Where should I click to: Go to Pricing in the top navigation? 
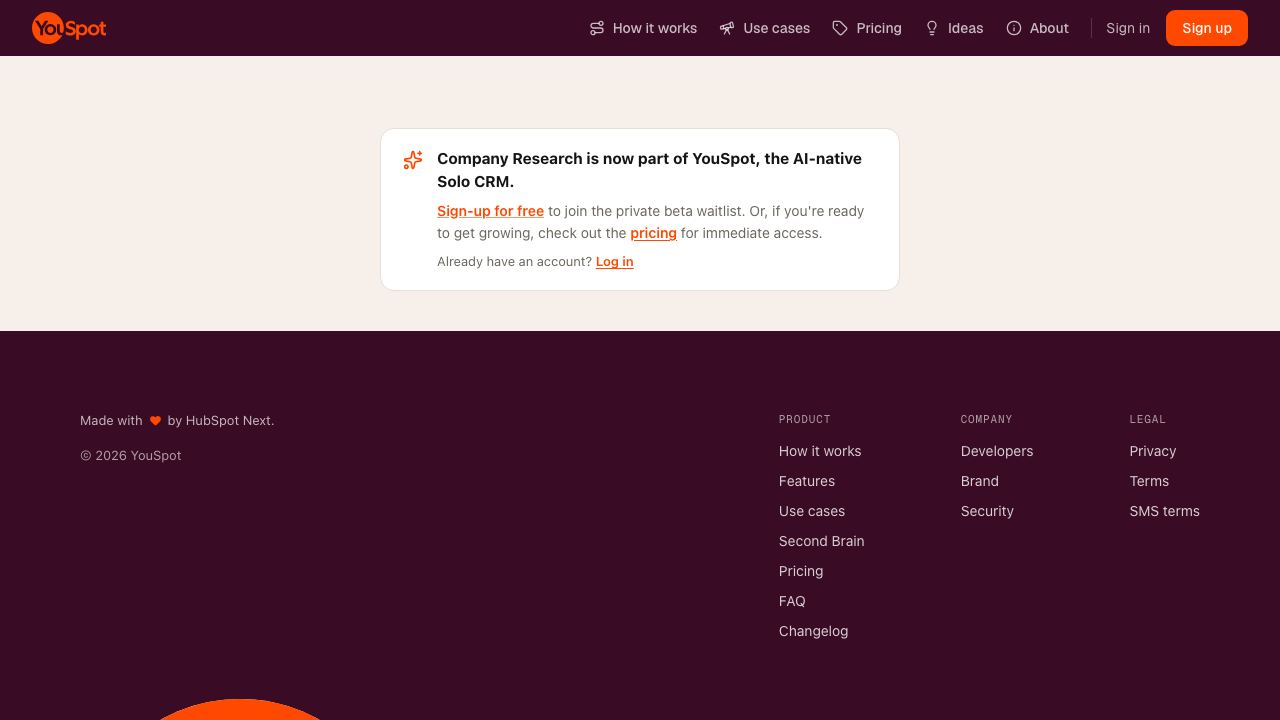(867, 28)
